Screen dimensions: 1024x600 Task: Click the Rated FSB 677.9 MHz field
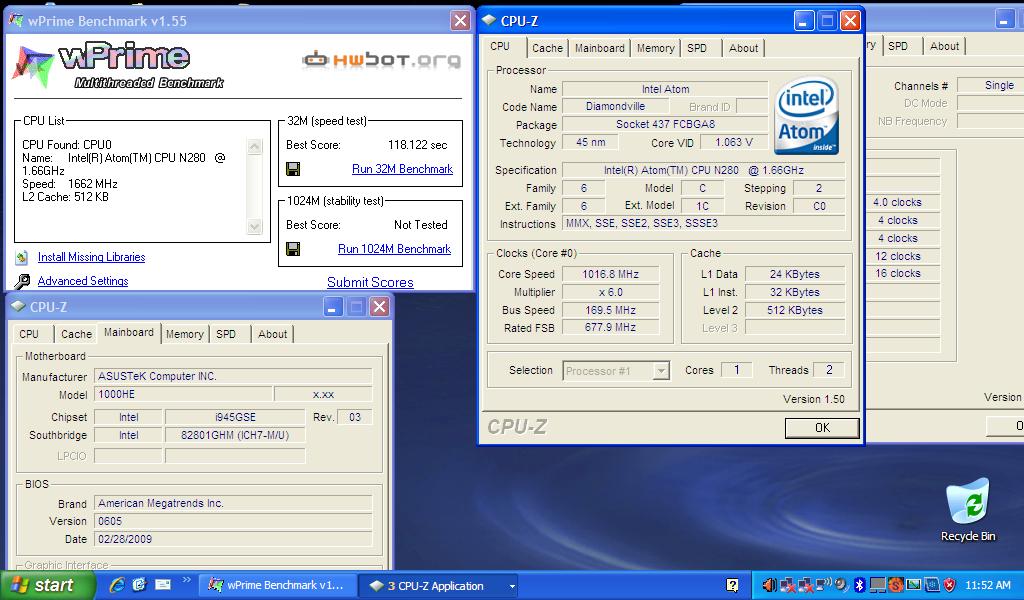(x=611, y=328)
